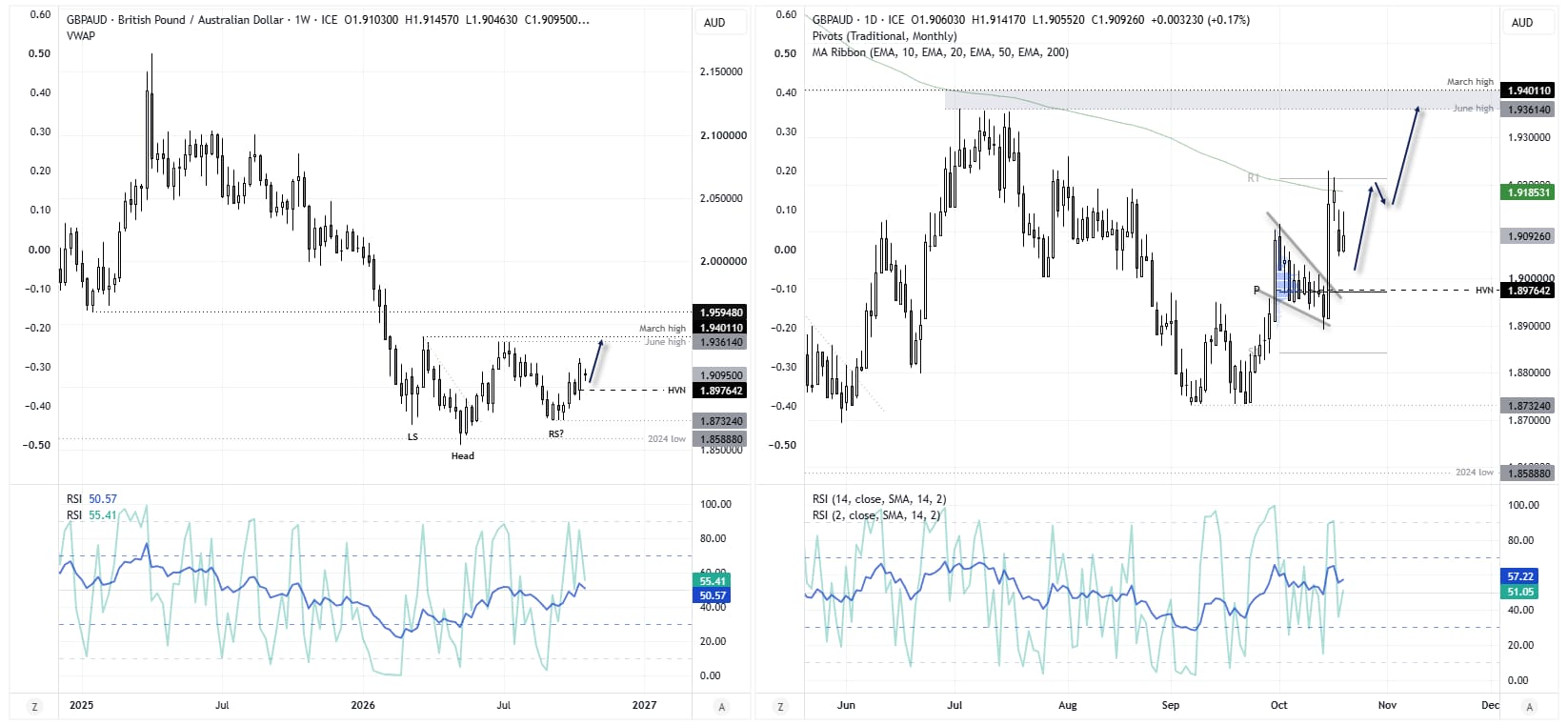The height and width of the screenshot is (725, 1568).
Task: Click the Aug label on daily time axis
Action: (1068, 706)
